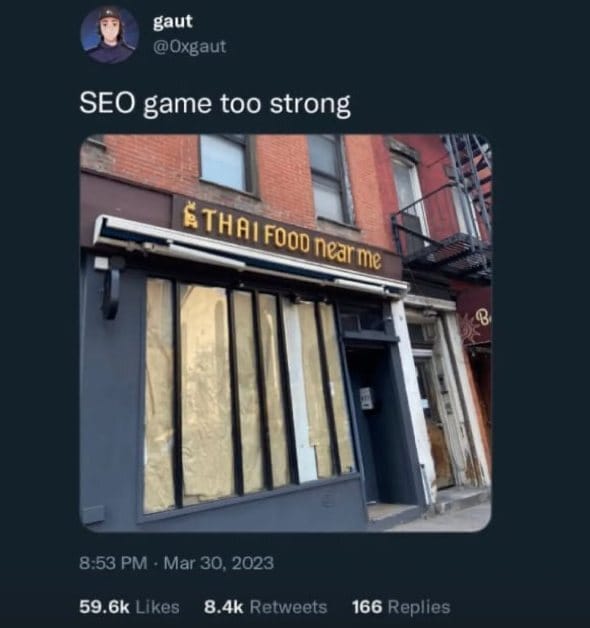Viewport: 590px width, 628px height.
Task: Open the 166 Replies count
Action: point(401,607)
